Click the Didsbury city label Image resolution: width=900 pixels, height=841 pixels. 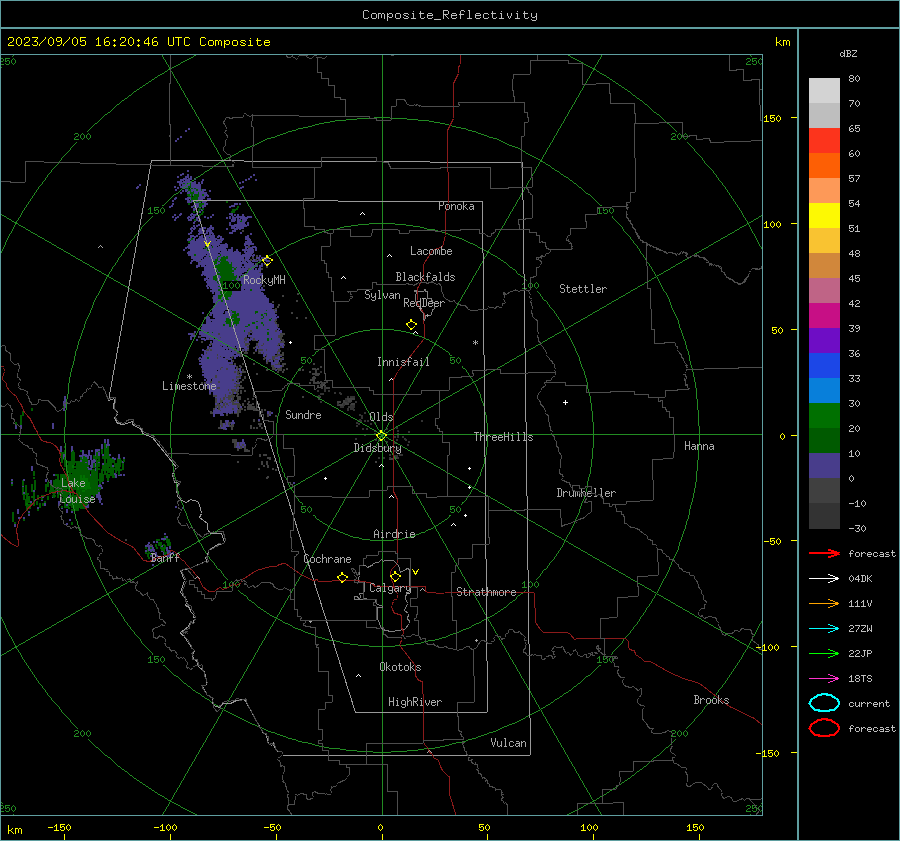click(x=377, y=448)
